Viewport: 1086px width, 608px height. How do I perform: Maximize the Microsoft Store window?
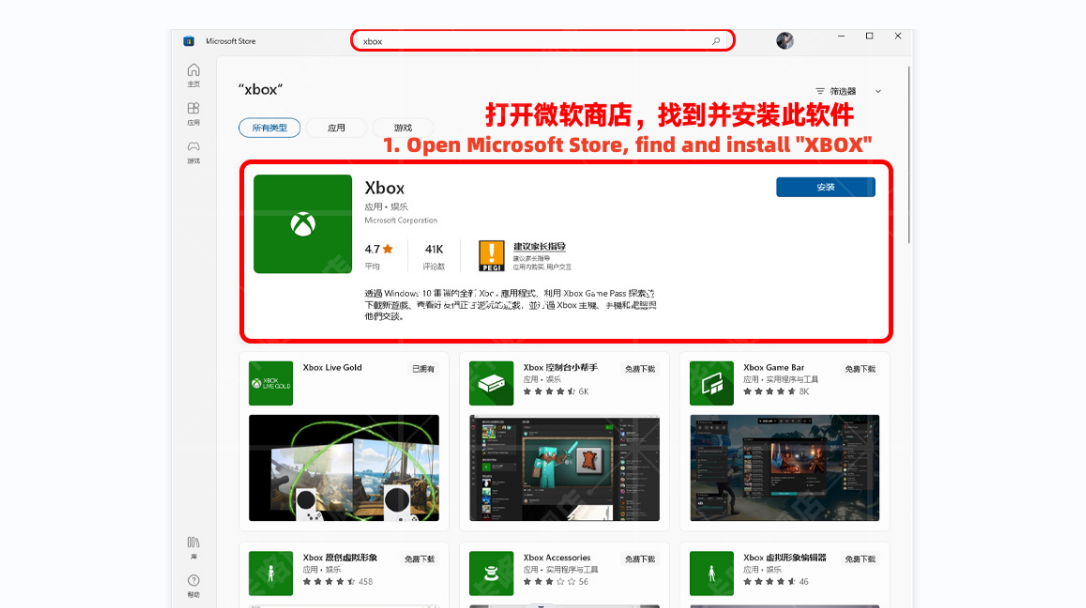click(x=869, y=36)
